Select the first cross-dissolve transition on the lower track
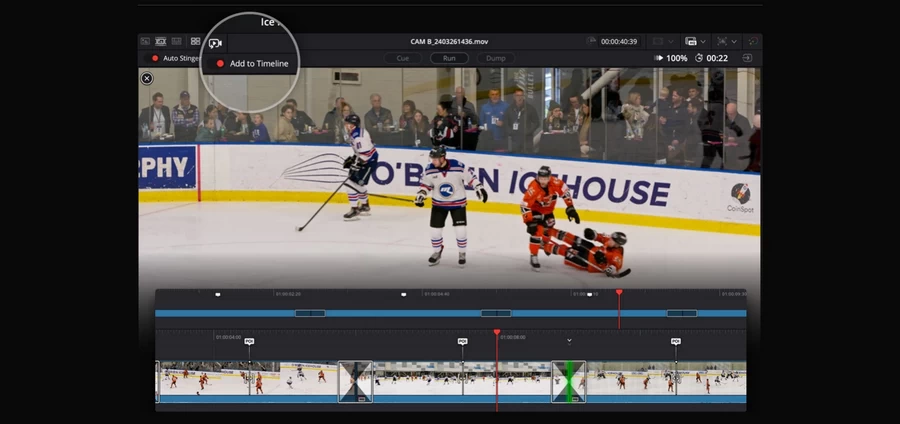The width and height of the screenshot is (900, 424). [x=355, y=381]
